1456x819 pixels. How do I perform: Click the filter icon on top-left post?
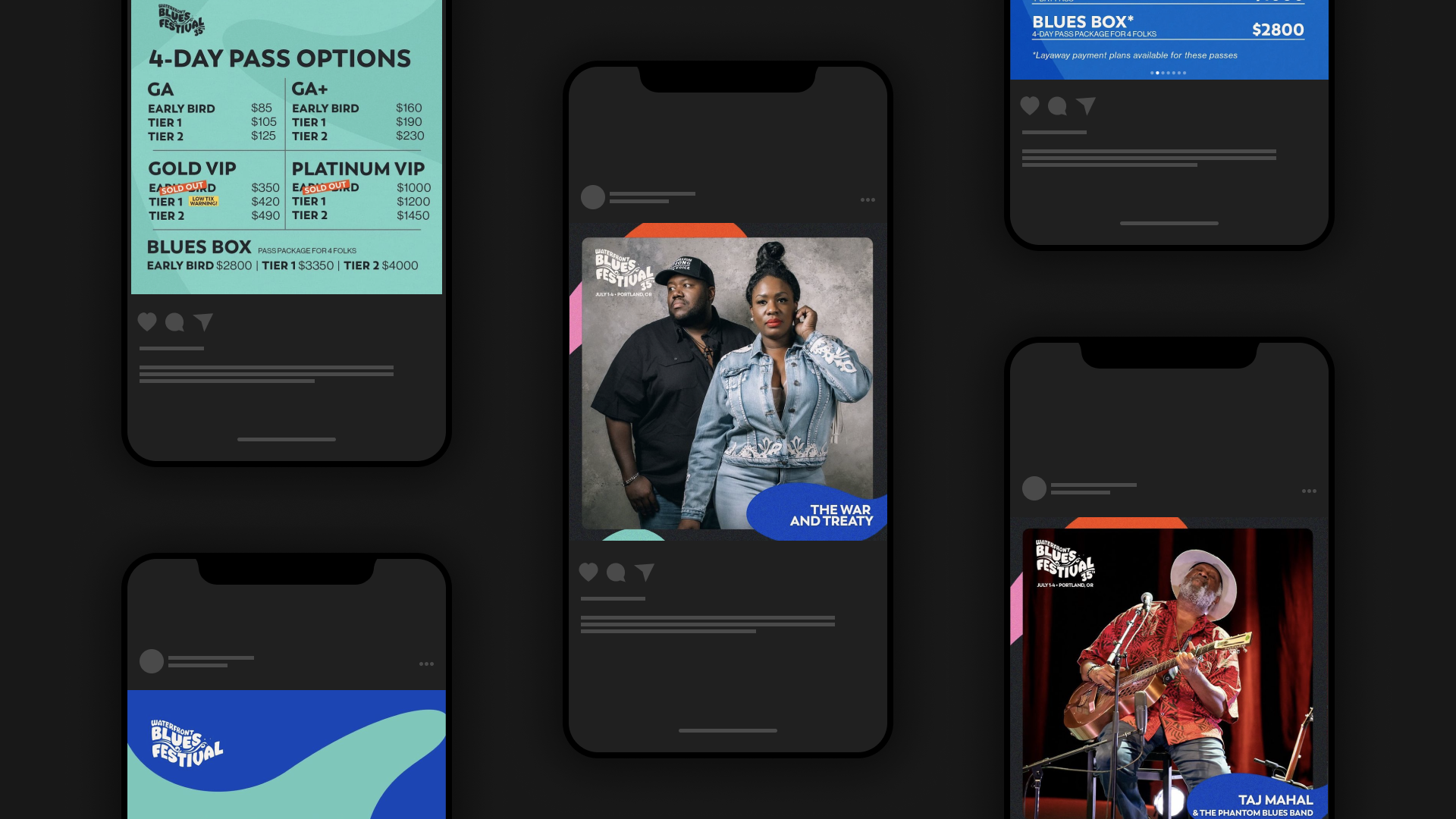203,321
